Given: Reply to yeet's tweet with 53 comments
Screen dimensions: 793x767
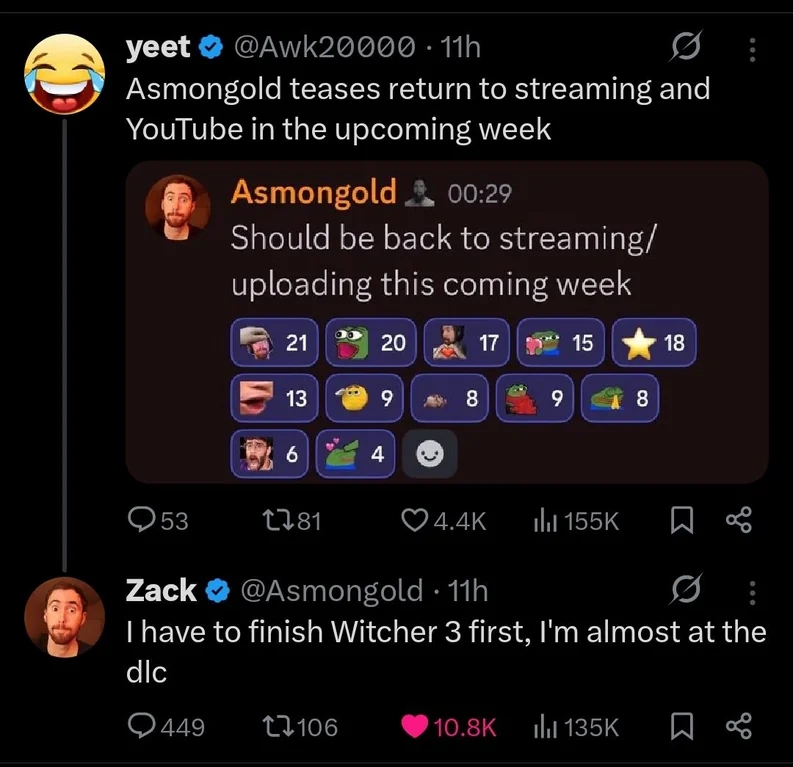Looking at the screenshot, I should click(x=158, y=521).
